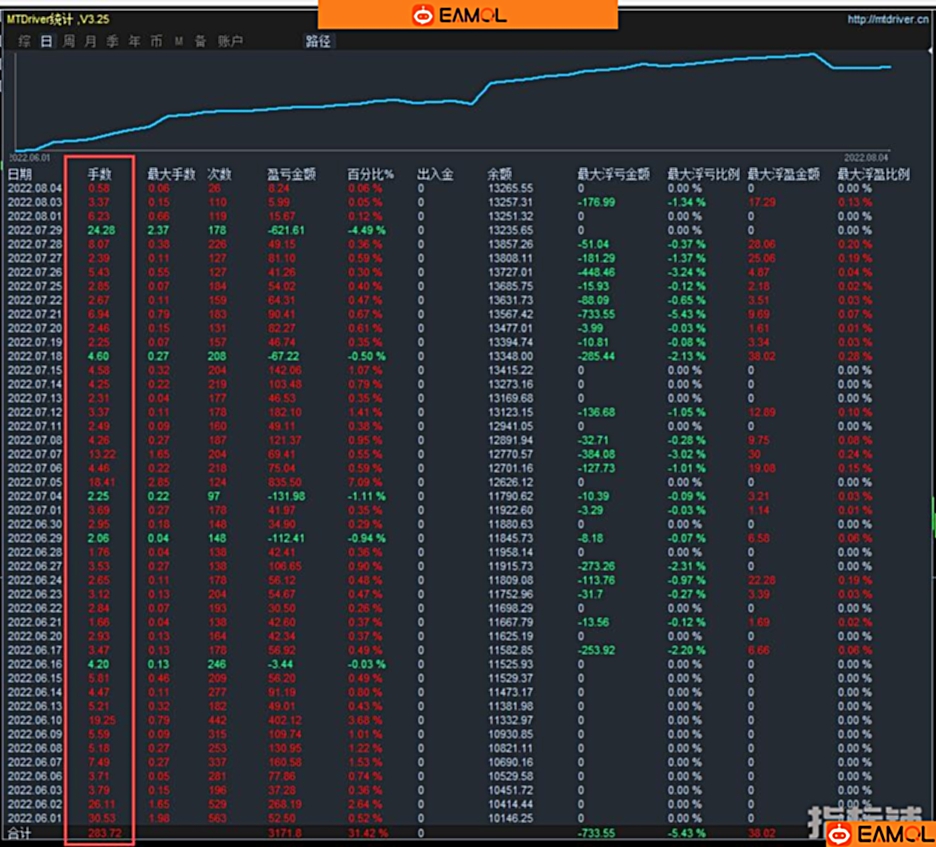Click the -621.61 profit/loss value
The height and width of the screenshot is (847, 936).
286,230
